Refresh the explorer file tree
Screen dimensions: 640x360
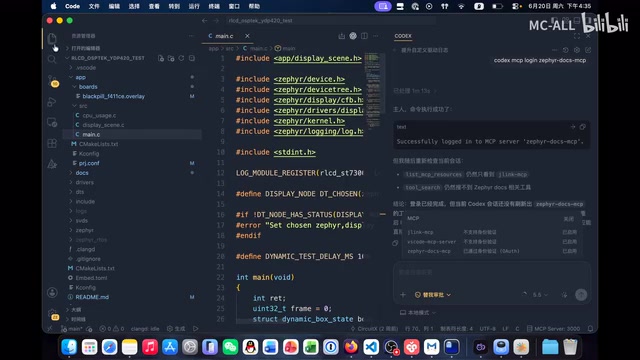pyautogui.click(x=181, y=58)
